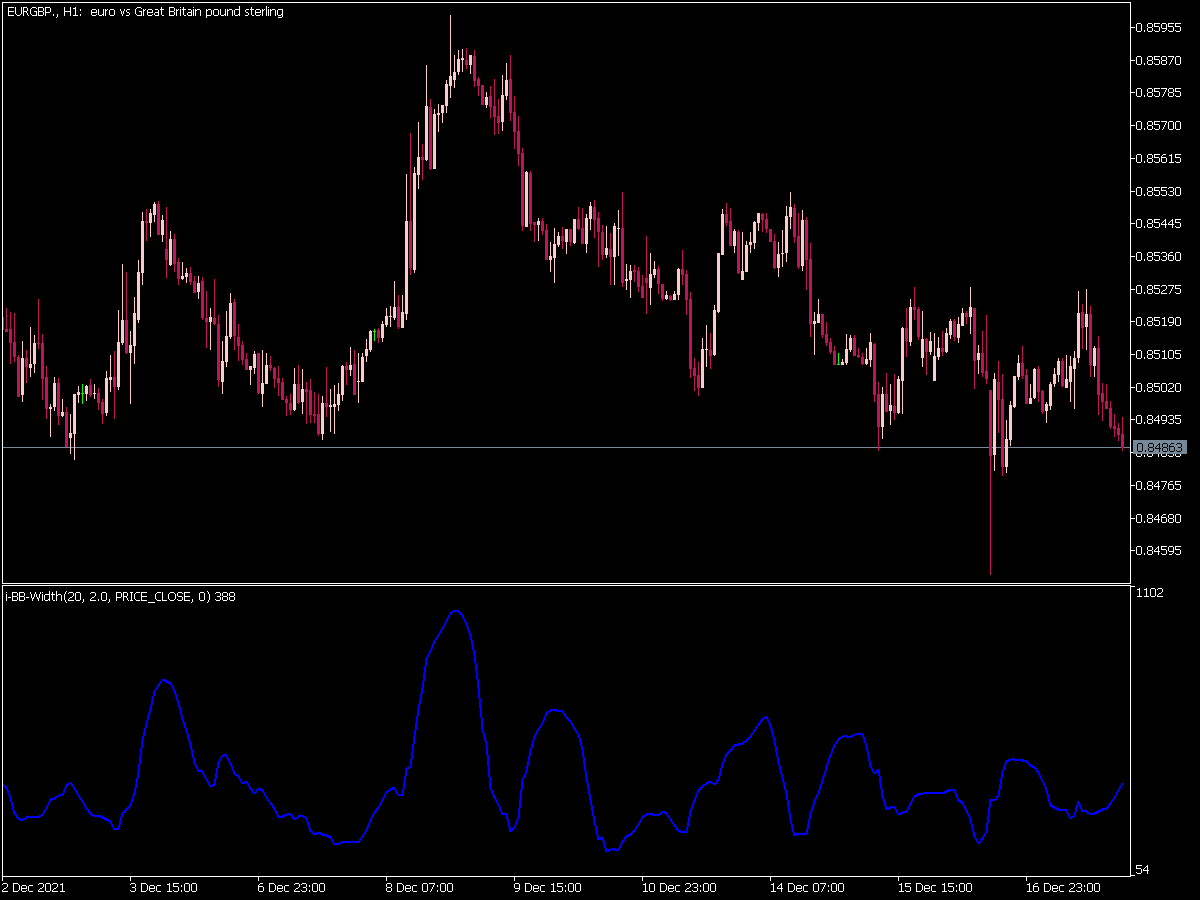The height and width of the screenshot is (900, 1200).
Task: Click the 0.85020 price axis label
Action: (x=1161, y=387)
